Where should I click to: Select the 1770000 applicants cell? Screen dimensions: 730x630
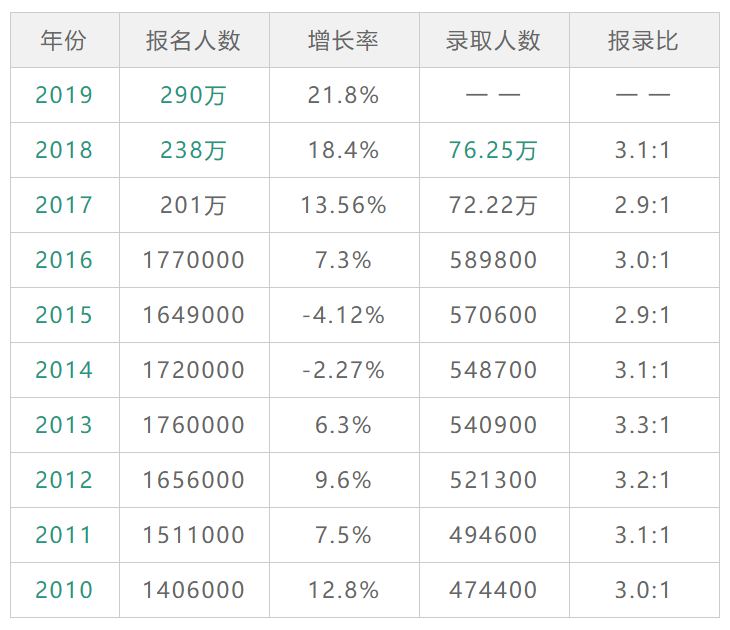(194, 260)
